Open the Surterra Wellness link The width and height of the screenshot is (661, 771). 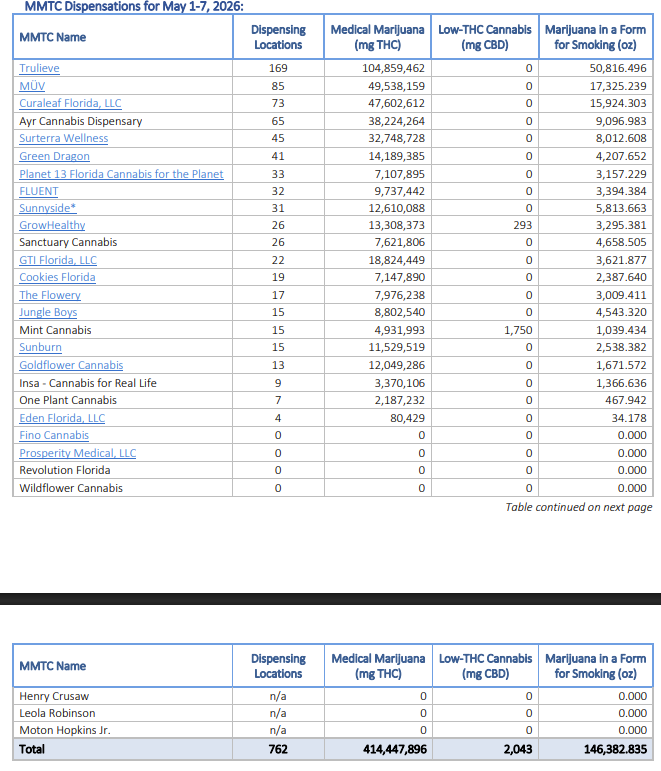(63, 138)
